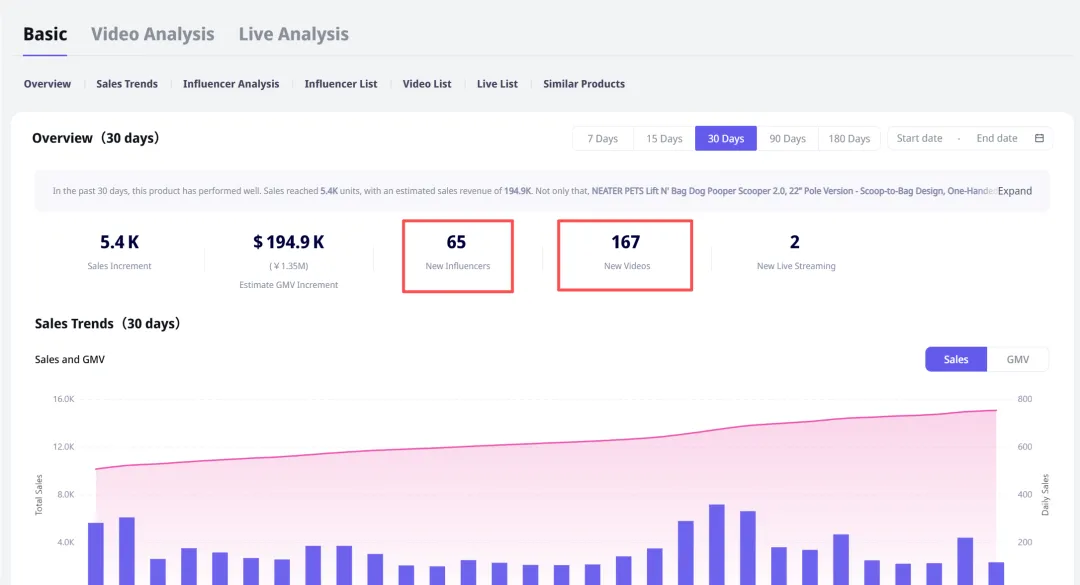Select the 90 Days time range
Viewport: 1080px width, 585px height.
(787, 139)
